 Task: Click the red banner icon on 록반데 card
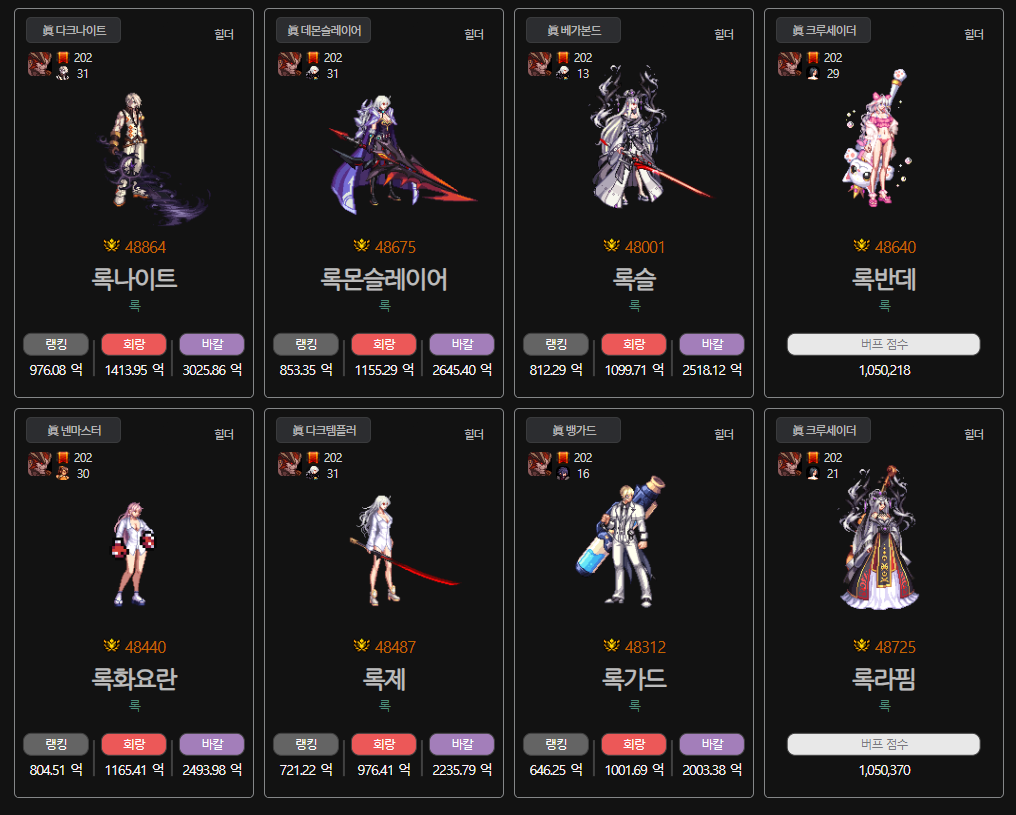pos(813,58)
